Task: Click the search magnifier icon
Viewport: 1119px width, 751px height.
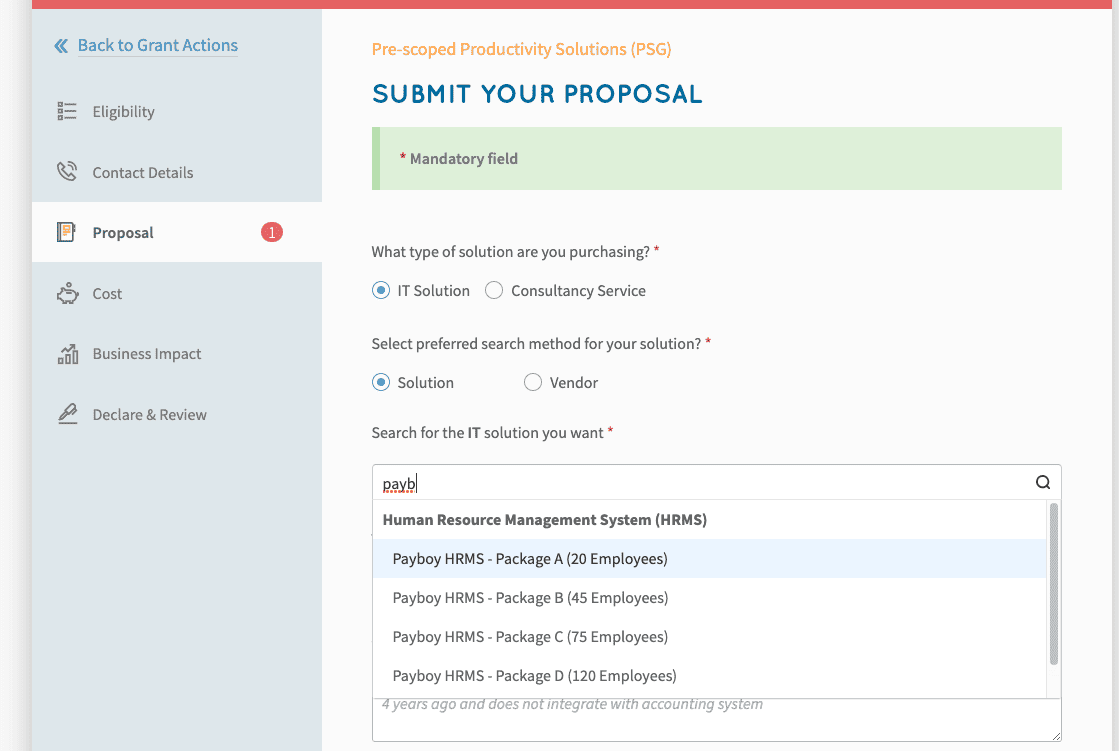Action: (1043, 482)
